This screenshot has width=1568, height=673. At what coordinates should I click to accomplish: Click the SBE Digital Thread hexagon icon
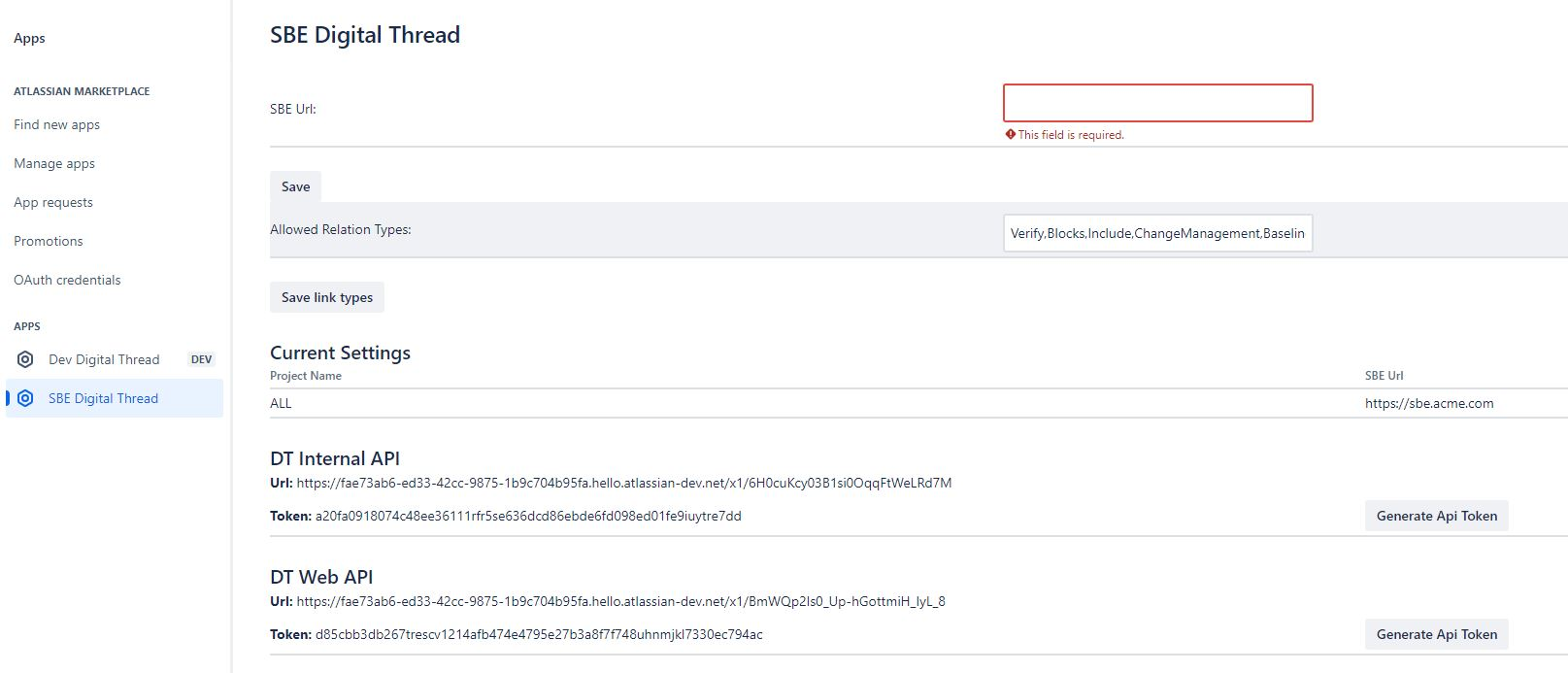coord(25,398)
